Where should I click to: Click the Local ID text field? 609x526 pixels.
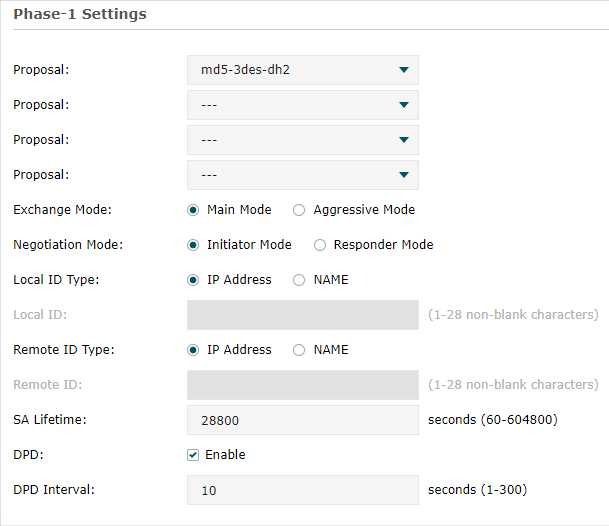coord(303,315)
